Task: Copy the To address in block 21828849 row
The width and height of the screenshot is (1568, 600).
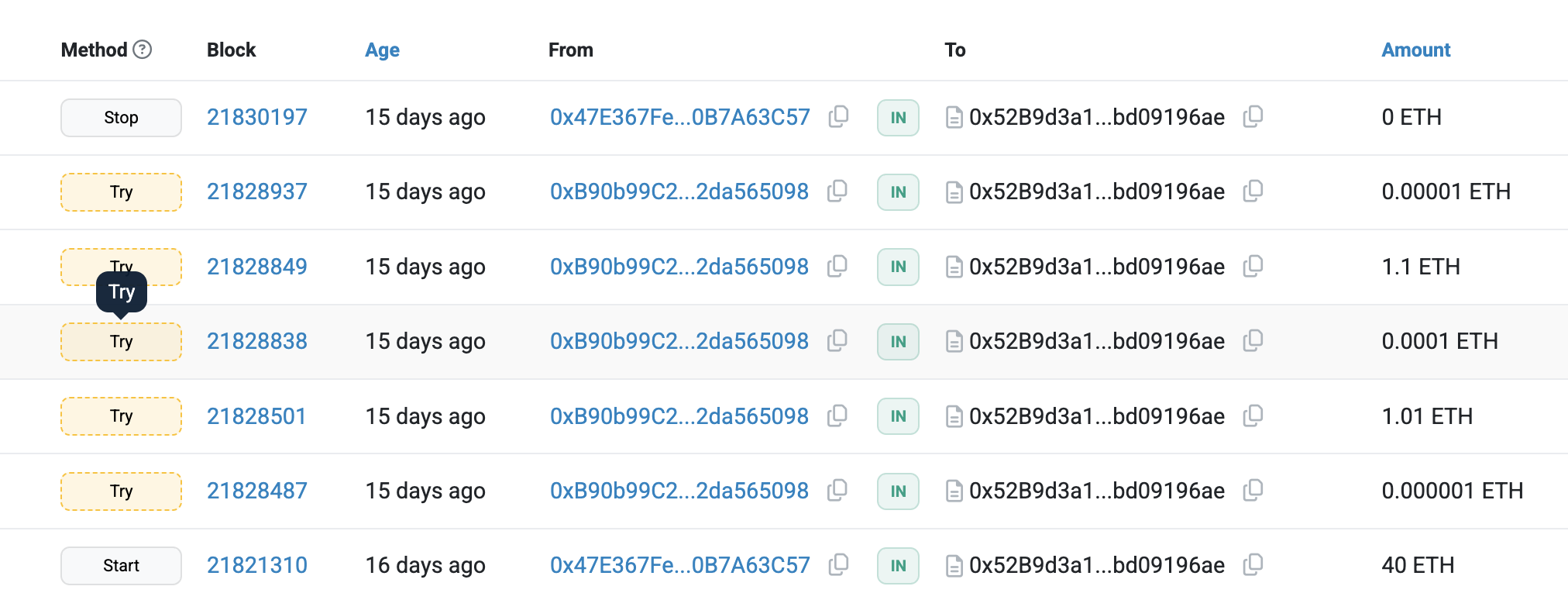Action: click(x=1253, y=266)
